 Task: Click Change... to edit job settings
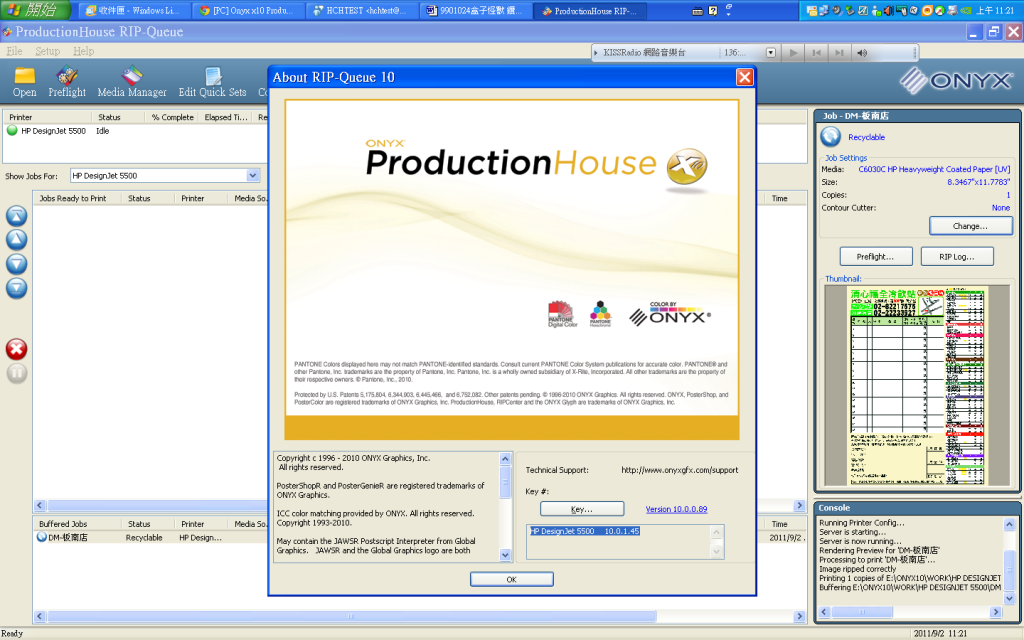(970, 225)
